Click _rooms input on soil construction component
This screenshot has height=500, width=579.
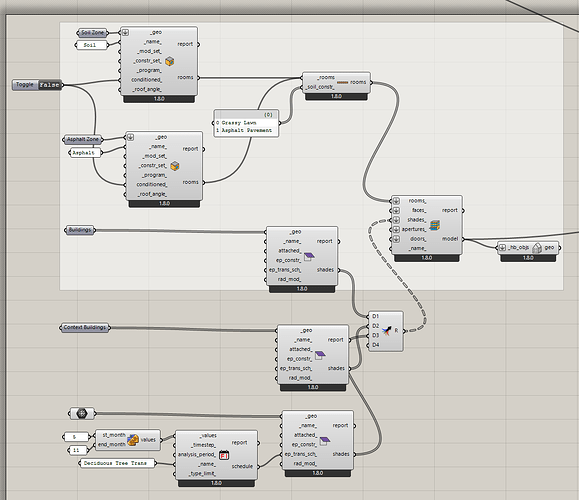pyautogui.click(x=326, y=78)
